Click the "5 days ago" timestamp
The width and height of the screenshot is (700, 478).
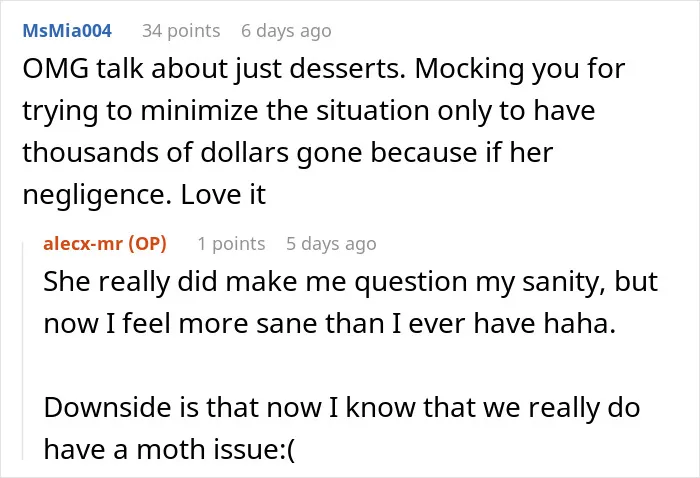pos(331,244)
